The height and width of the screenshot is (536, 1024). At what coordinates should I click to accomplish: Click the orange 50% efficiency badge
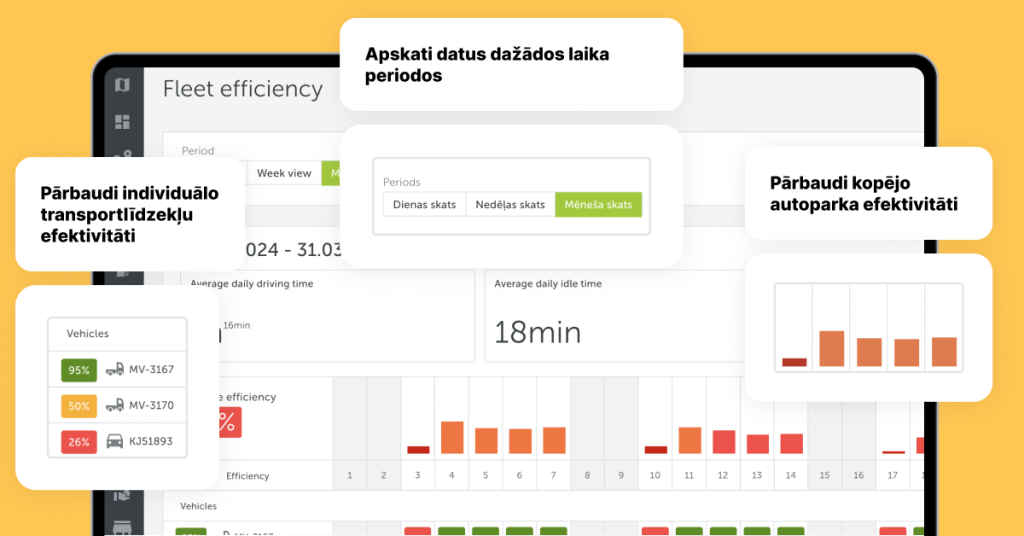click(x=79, y=406)
